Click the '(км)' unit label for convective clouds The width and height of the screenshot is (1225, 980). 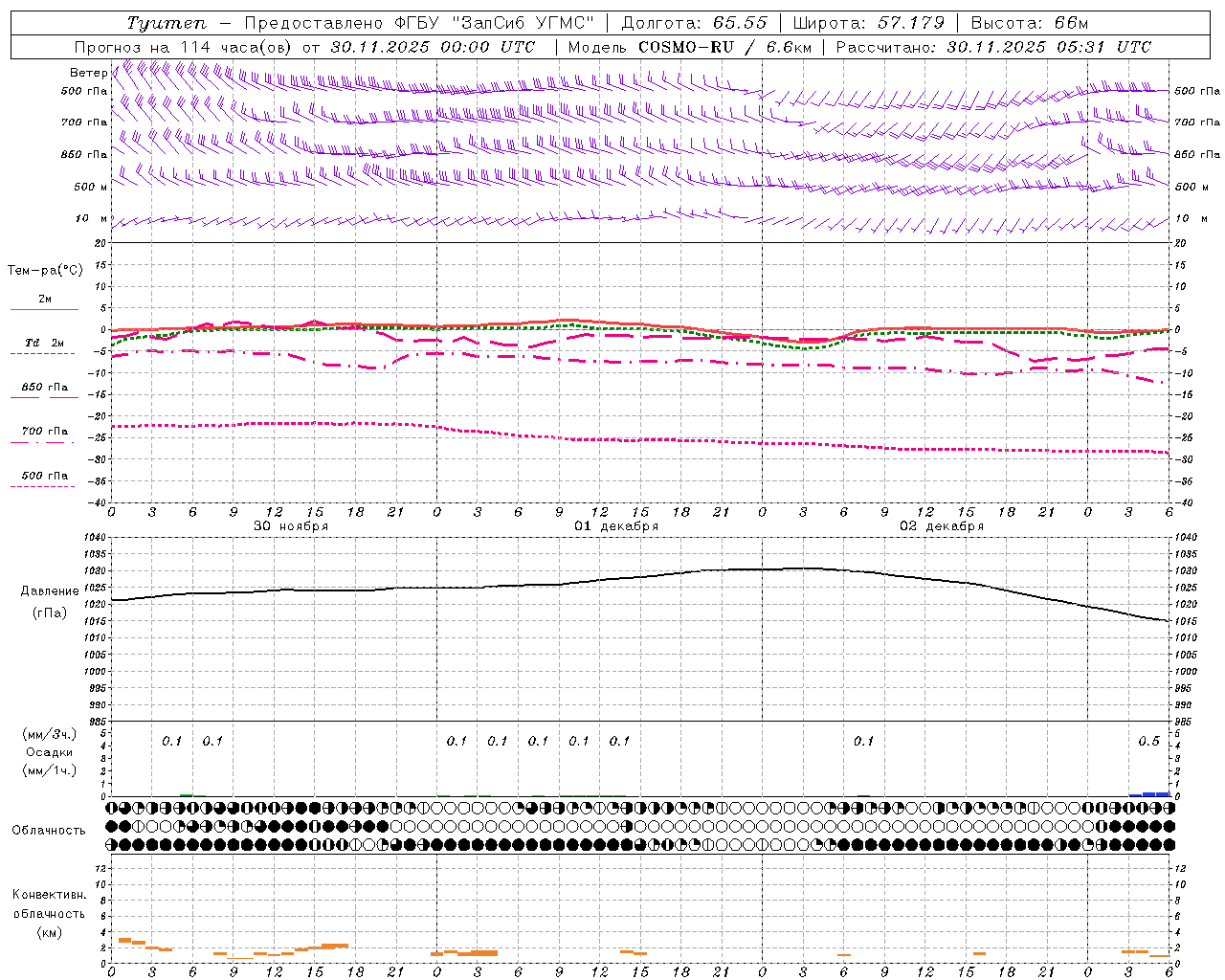pyautogui.click(x=50, y=932)
